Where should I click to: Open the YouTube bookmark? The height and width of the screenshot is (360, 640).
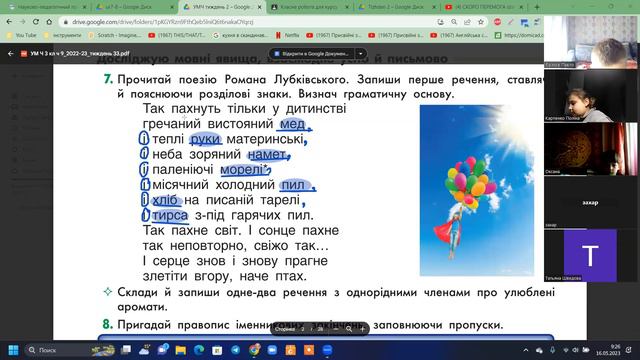(22, 36)
